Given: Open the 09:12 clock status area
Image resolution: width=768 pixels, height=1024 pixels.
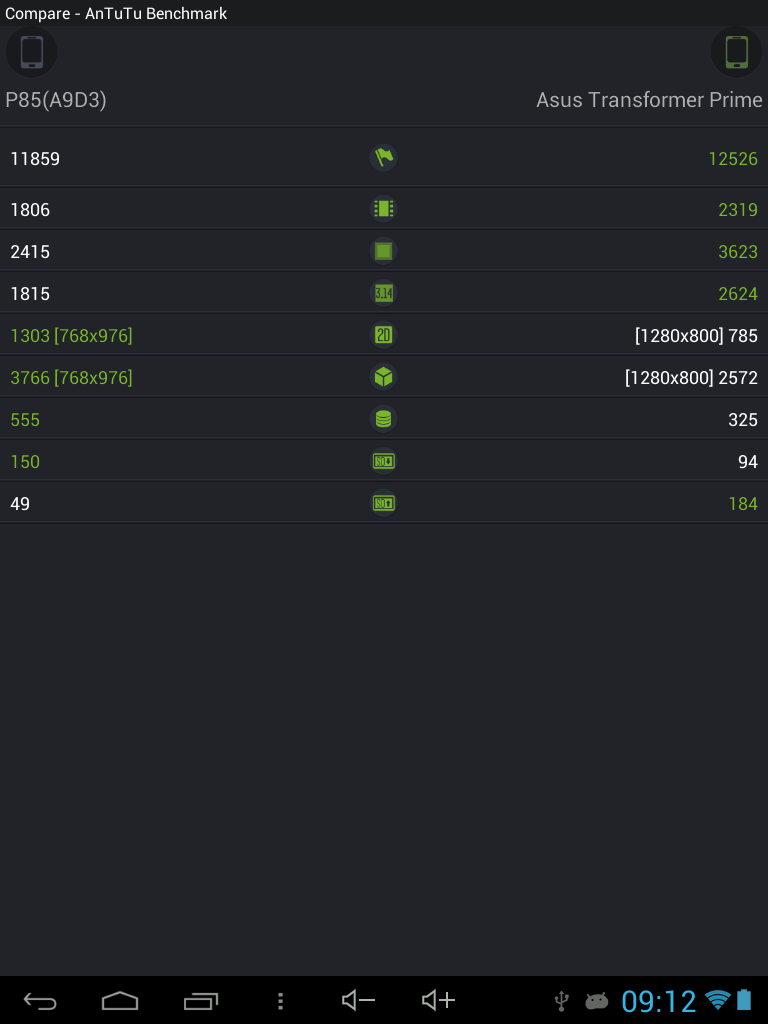Looking at the screenshot, I should 658,1000.
